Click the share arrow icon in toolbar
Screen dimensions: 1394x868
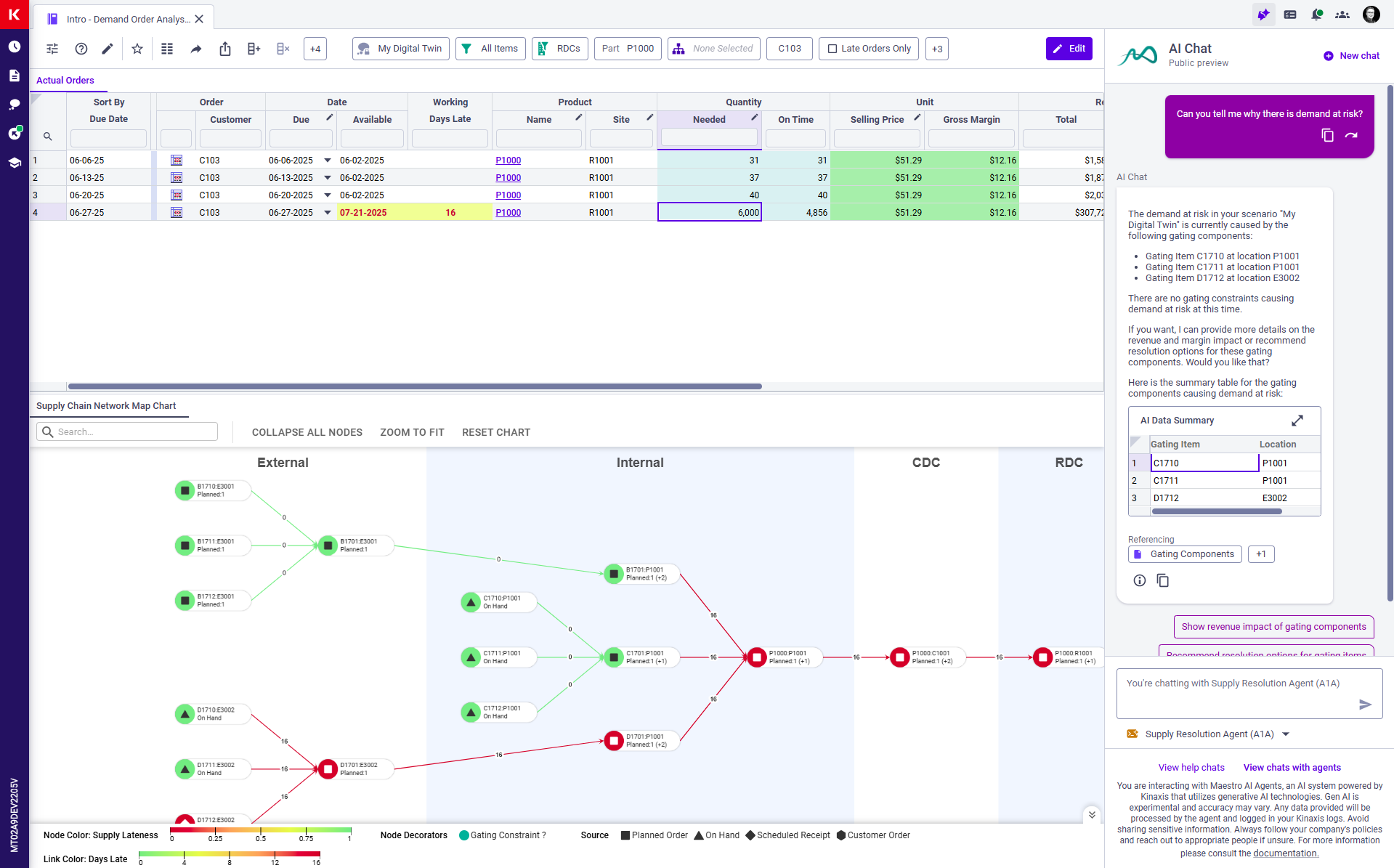pos(196,49)
